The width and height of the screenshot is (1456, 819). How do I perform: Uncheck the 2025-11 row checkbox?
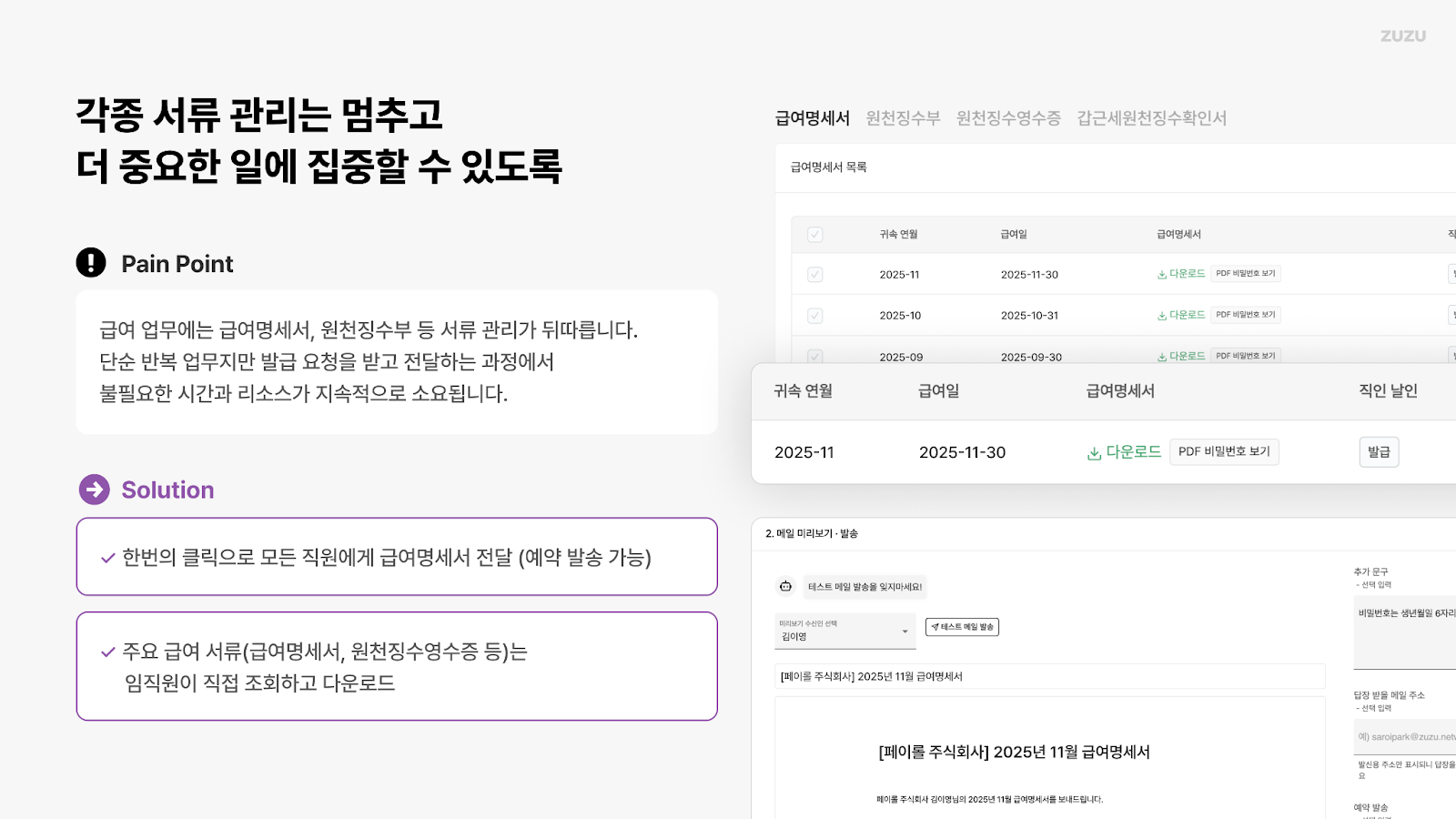coord(814,273)
